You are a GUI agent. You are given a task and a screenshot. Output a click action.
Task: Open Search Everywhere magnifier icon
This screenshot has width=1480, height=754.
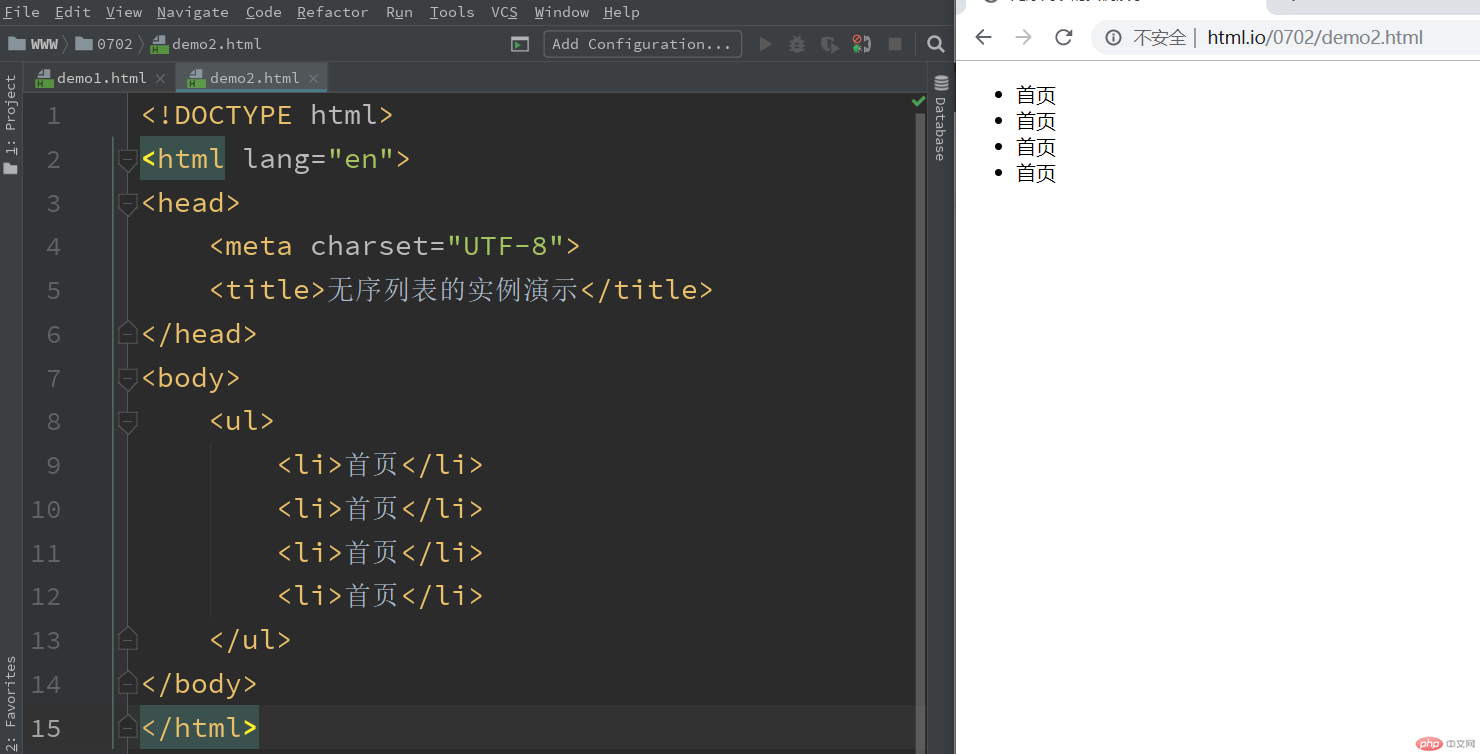[935, 44]
